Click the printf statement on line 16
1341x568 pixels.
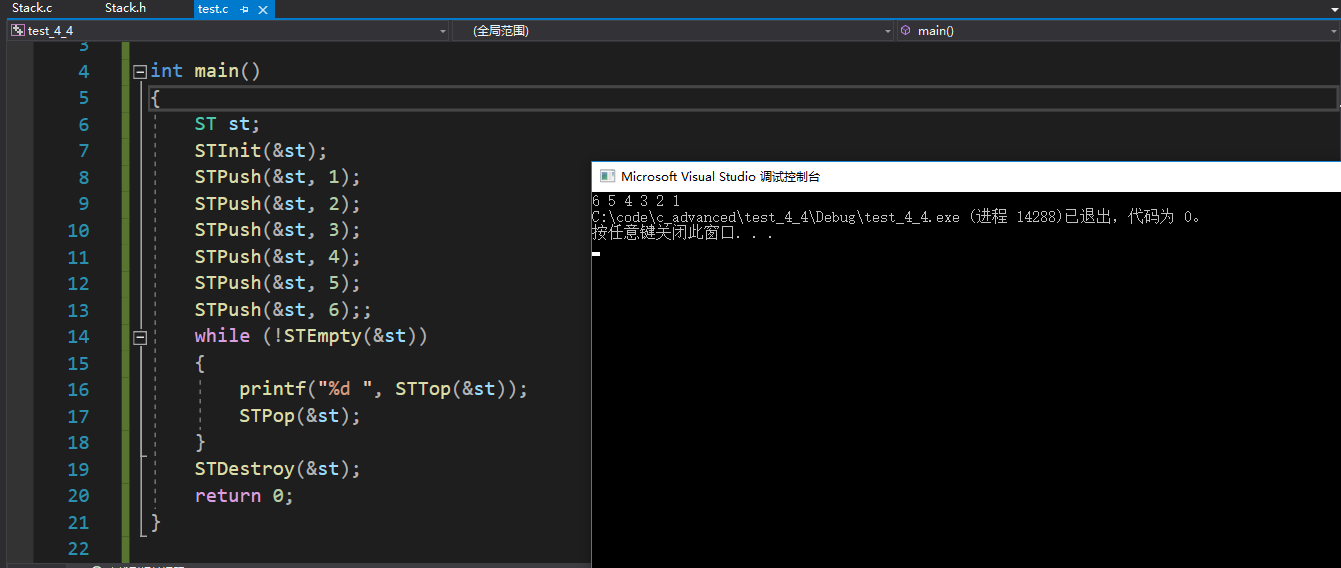pos(383,389)
